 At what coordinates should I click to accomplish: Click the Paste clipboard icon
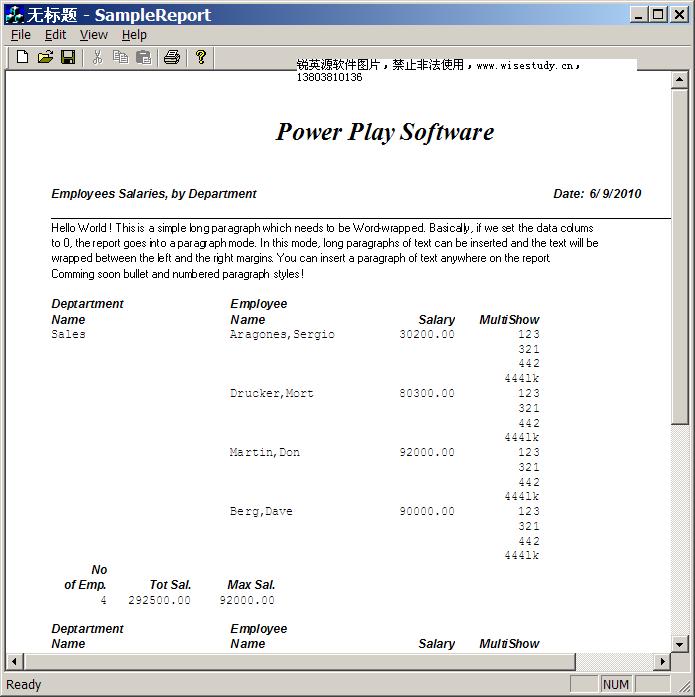click(x=144, y=57)
